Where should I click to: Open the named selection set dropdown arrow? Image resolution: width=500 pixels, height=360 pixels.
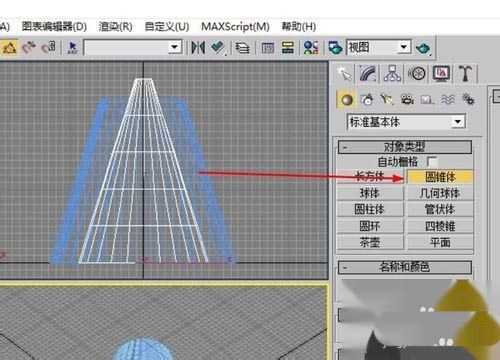(x=175, y=48)
